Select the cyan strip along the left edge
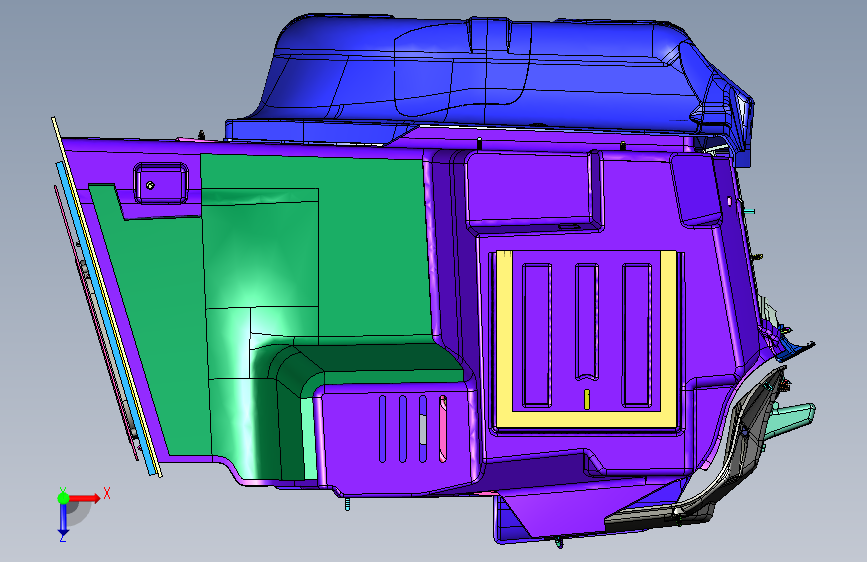The height and width of the screenshot is (562, 867). coord(105,319)
